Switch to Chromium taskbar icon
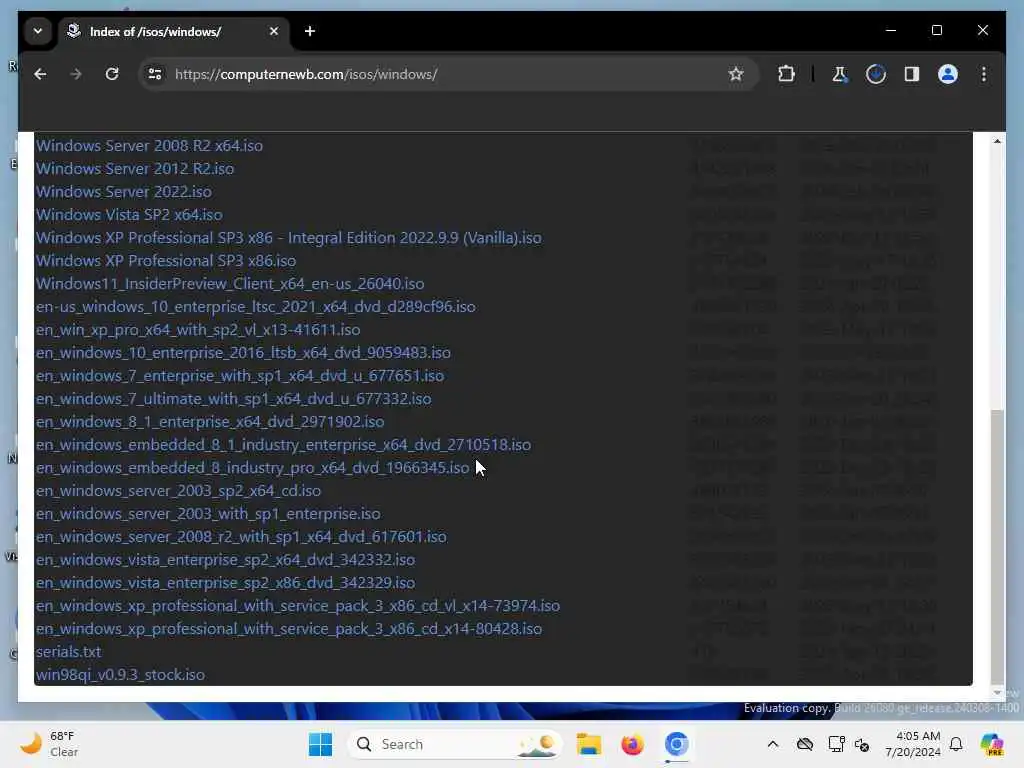This screenshot has width=1024, height=768. coord(677,744)
